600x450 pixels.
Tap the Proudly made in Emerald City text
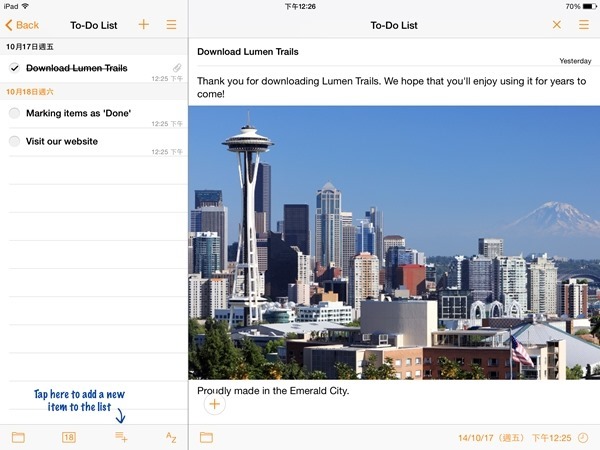click(273, 391)
